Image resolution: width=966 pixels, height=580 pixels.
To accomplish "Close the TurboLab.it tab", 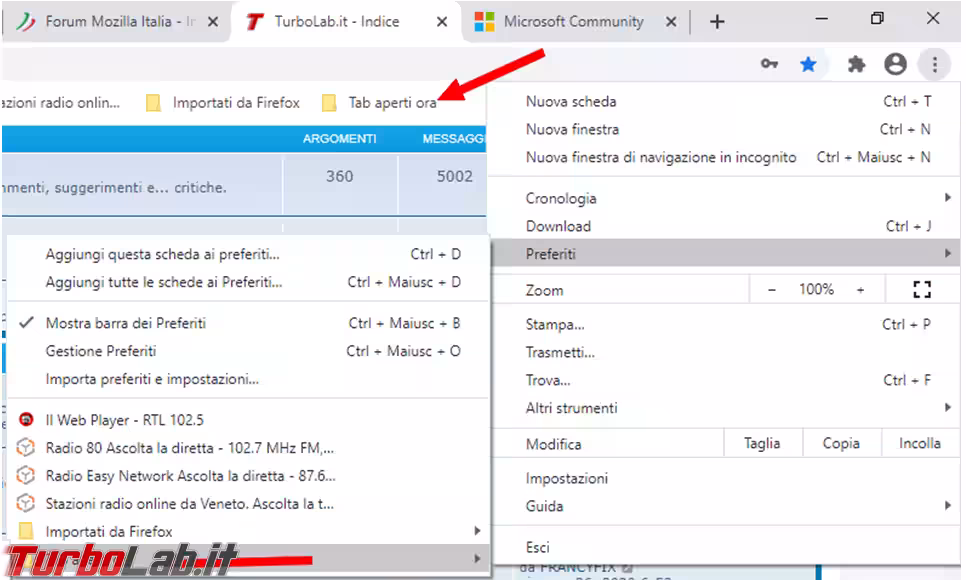I will click(442, 22).
